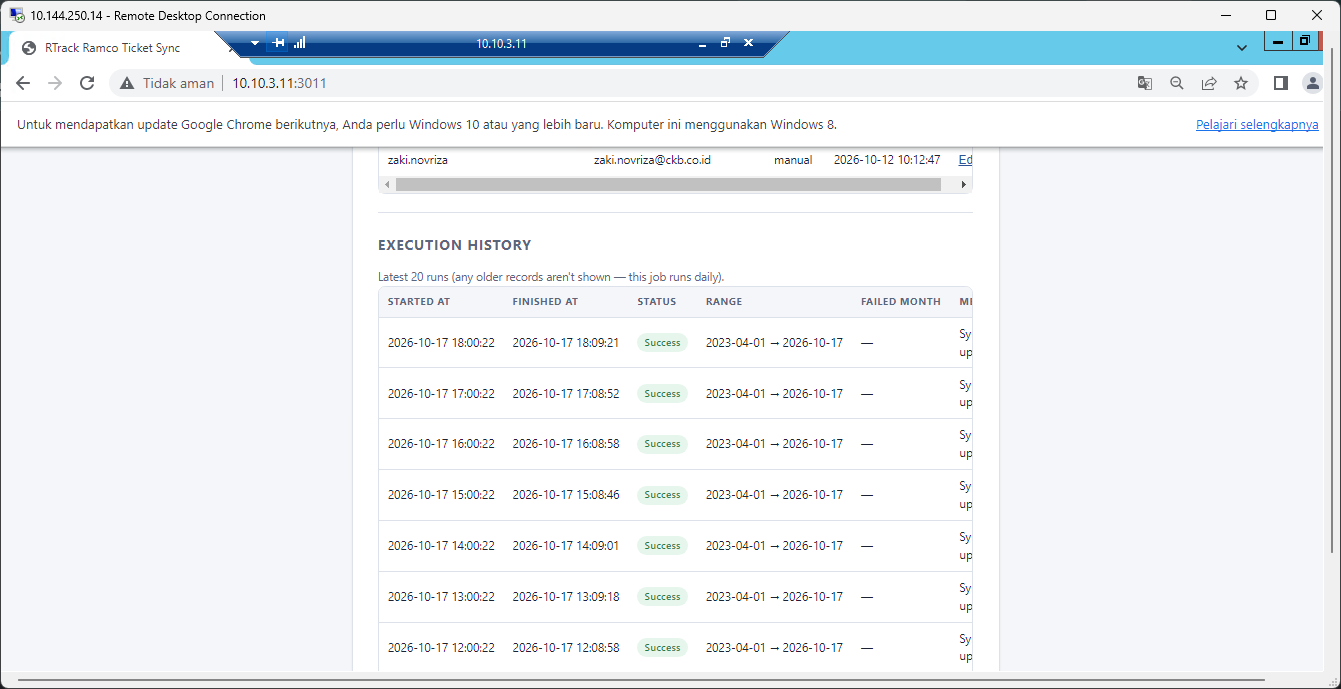Click the FAILED MONTH column header
Viewport: 1341px width, 689px height.
coord(900,302)
